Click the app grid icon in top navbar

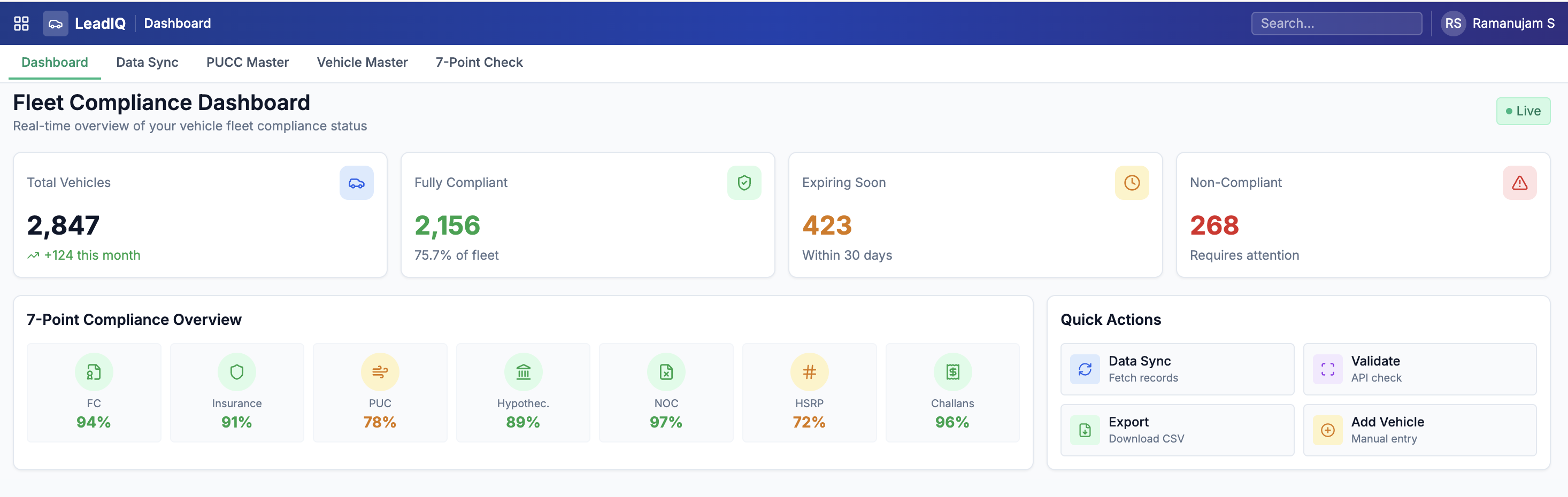tap(21, 23)
